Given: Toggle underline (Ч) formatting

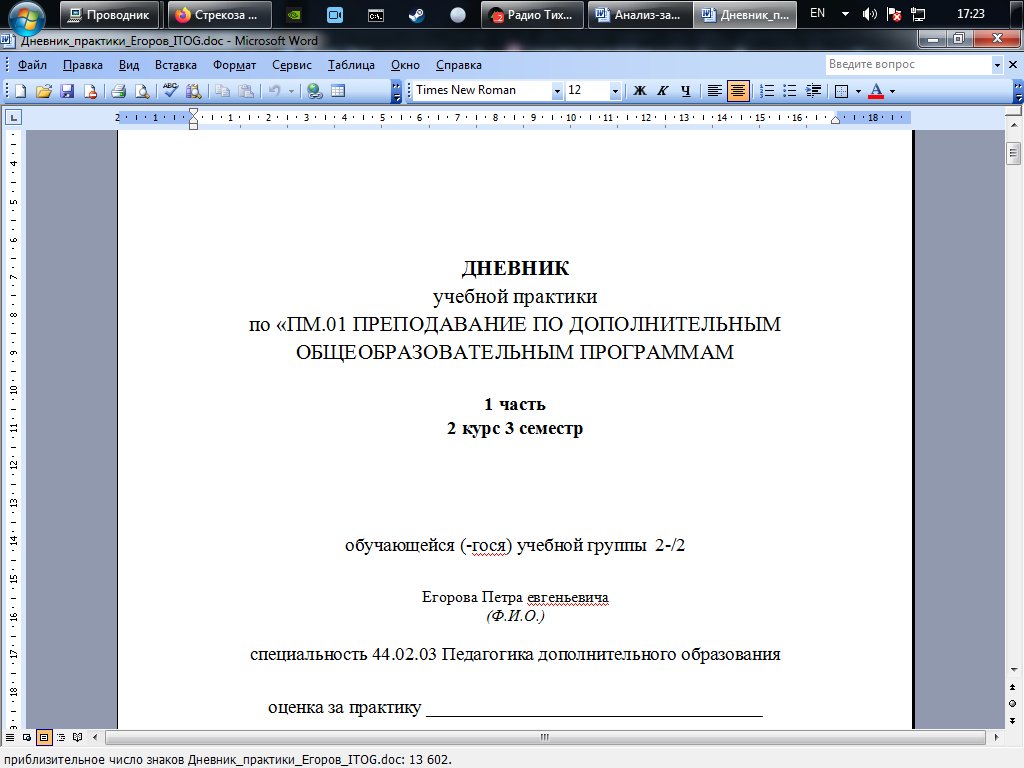Looking at the screenshot, I should click(686, 91).
